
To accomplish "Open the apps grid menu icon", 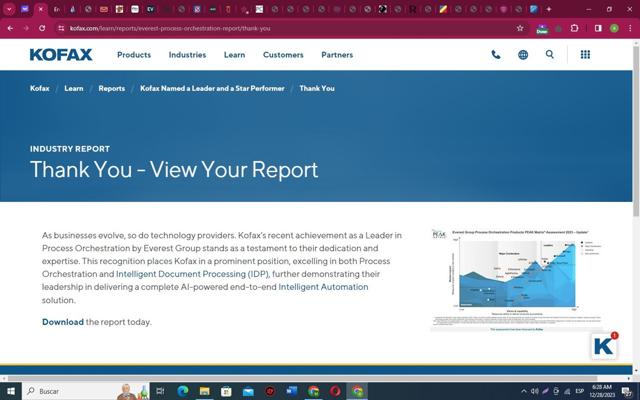I will pyautogui.click(x=585, y=55).
